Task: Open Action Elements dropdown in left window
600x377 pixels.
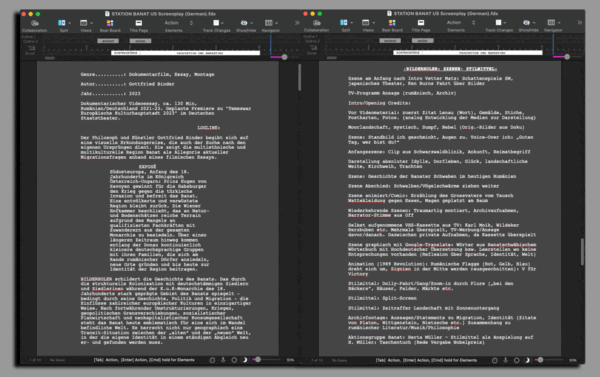Action: click(179, 23)
